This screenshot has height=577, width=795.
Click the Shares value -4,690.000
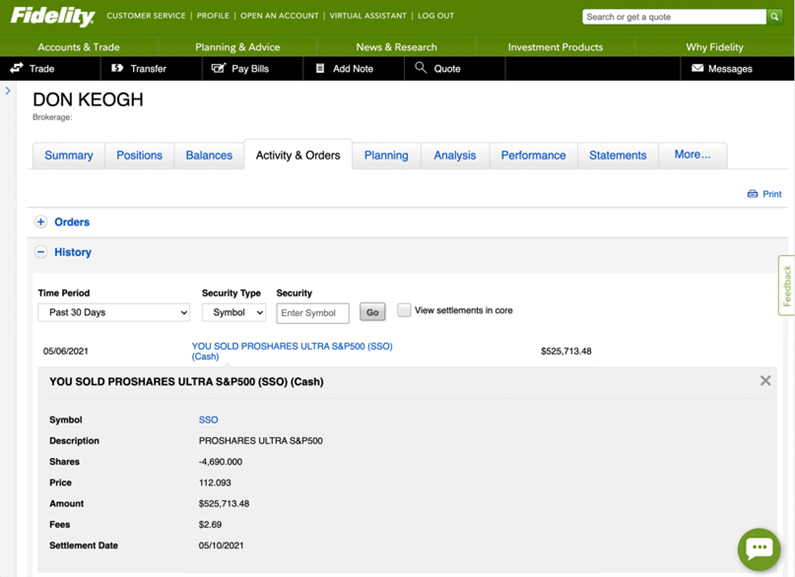[221, 461]
